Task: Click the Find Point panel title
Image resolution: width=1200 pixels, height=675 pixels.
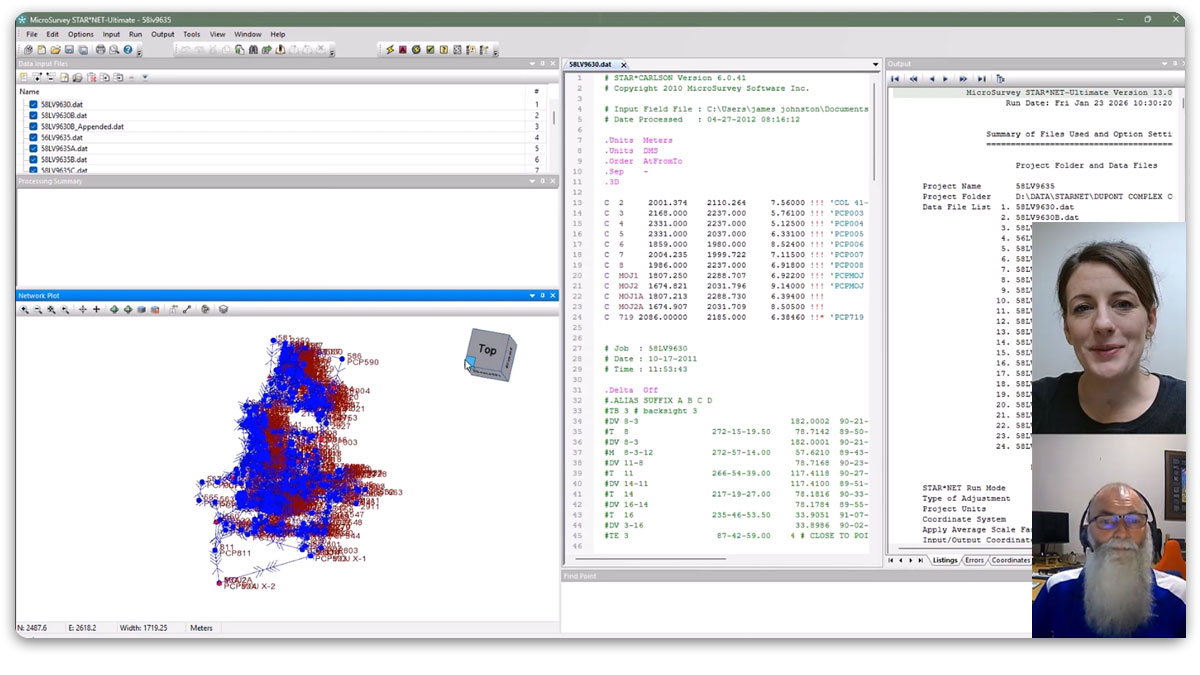Action: (x=580, y=576)
